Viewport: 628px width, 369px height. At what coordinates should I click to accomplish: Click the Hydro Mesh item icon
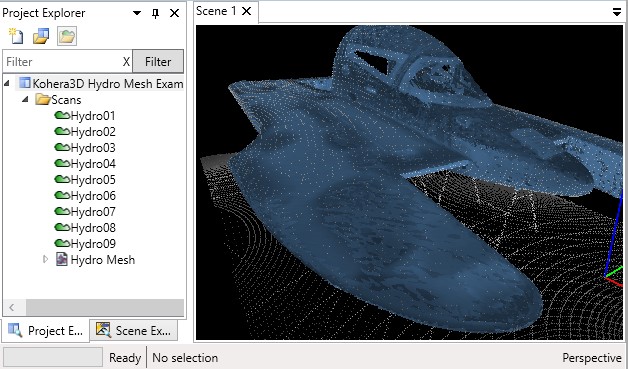point(62,259)
